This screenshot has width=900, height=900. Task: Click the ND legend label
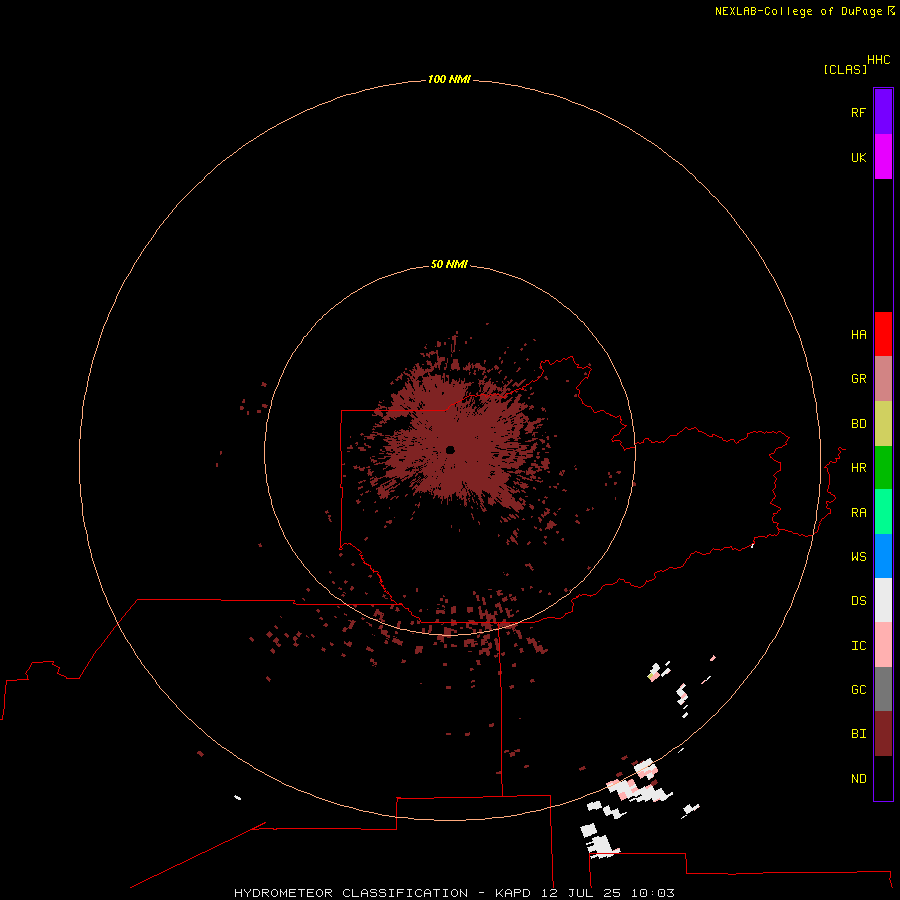coord(858,779)
